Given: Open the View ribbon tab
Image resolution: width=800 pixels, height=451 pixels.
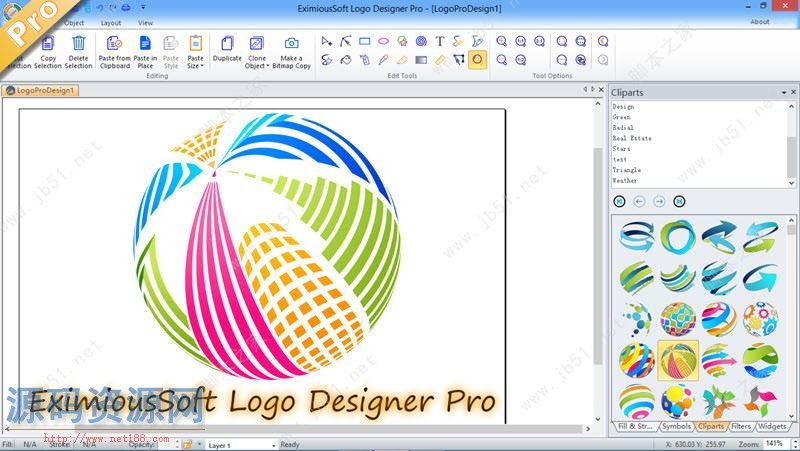Looking at the screenshot, I should pos(145,23).
